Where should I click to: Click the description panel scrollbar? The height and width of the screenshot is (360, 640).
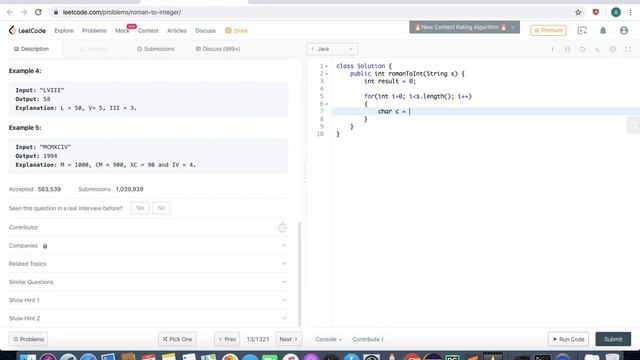click(x=299, y=273)
